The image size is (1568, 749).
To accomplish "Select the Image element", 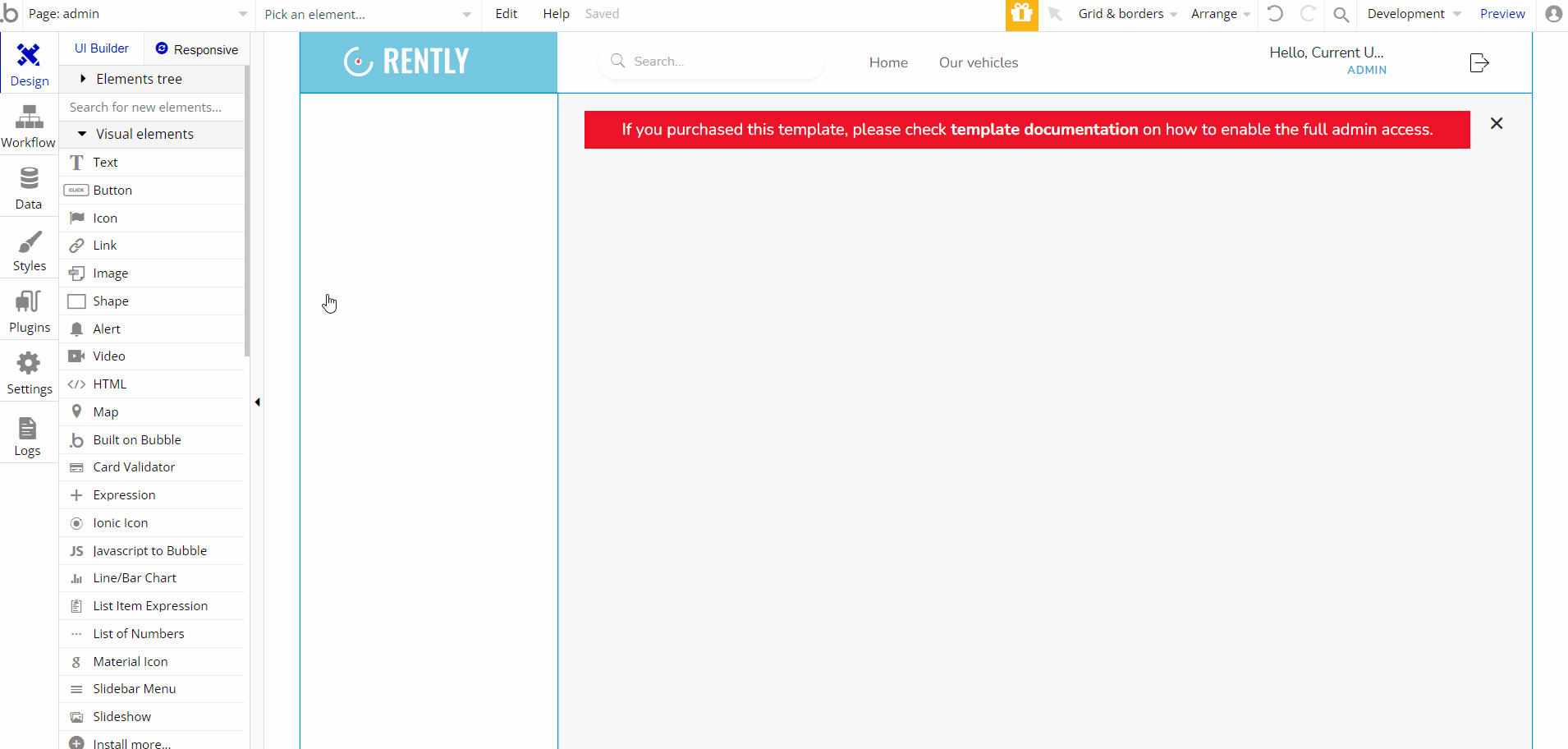I will (153, 273).
